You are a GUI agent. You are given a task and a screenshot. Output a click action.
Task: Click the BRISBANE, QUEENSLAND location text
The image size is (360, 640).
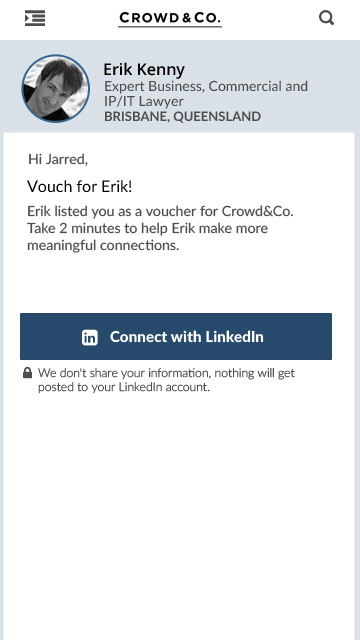click(x=182, y=117)
